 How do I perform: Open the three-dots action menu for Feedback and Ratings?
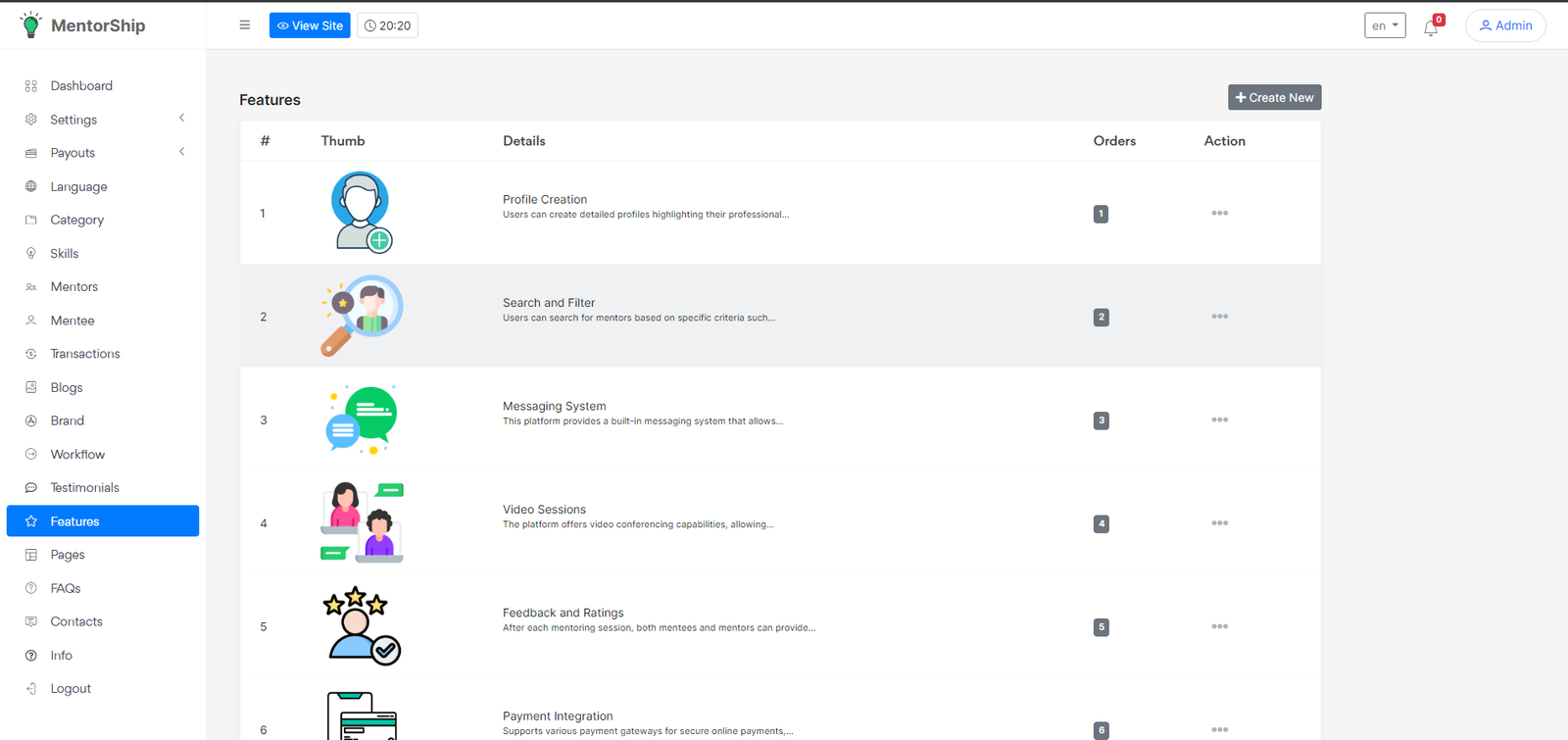tap(1219, 626)
